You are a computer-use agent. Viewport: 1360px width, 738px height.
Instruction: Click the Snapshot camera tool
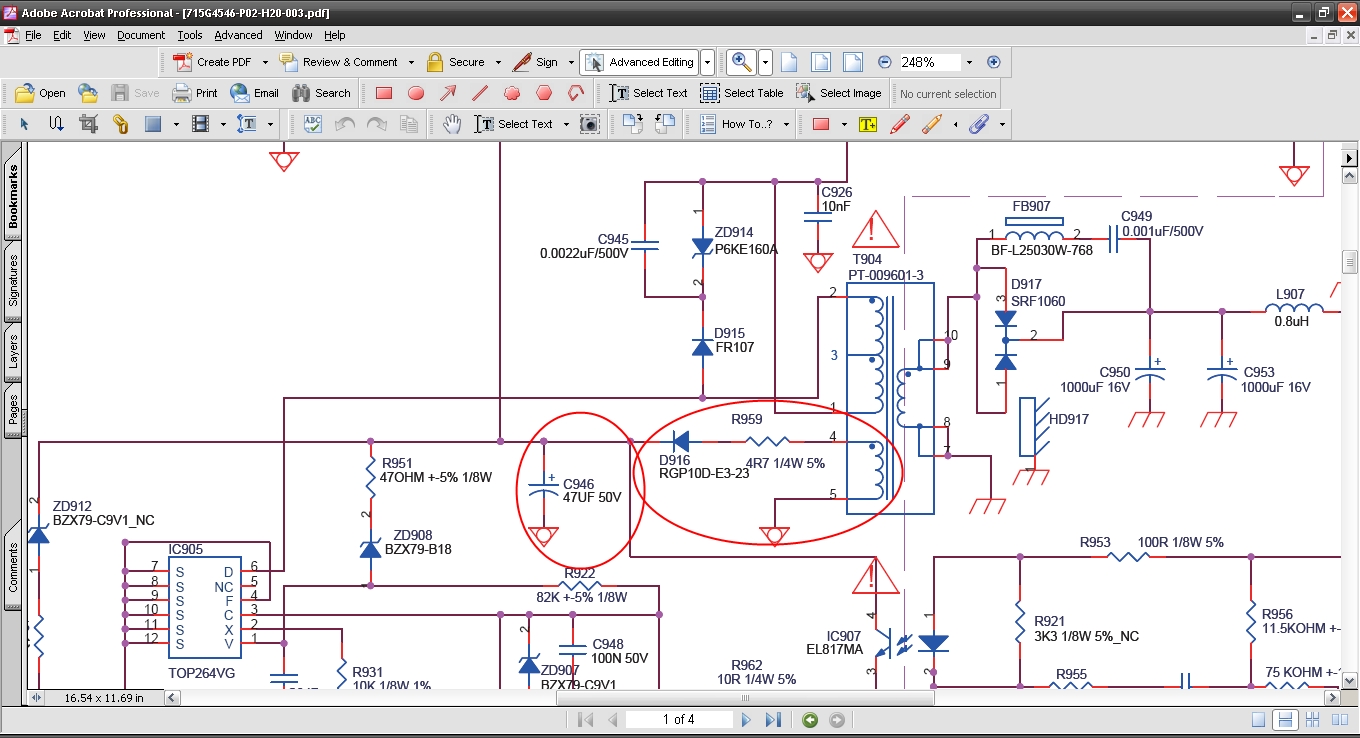click(590, 124)
